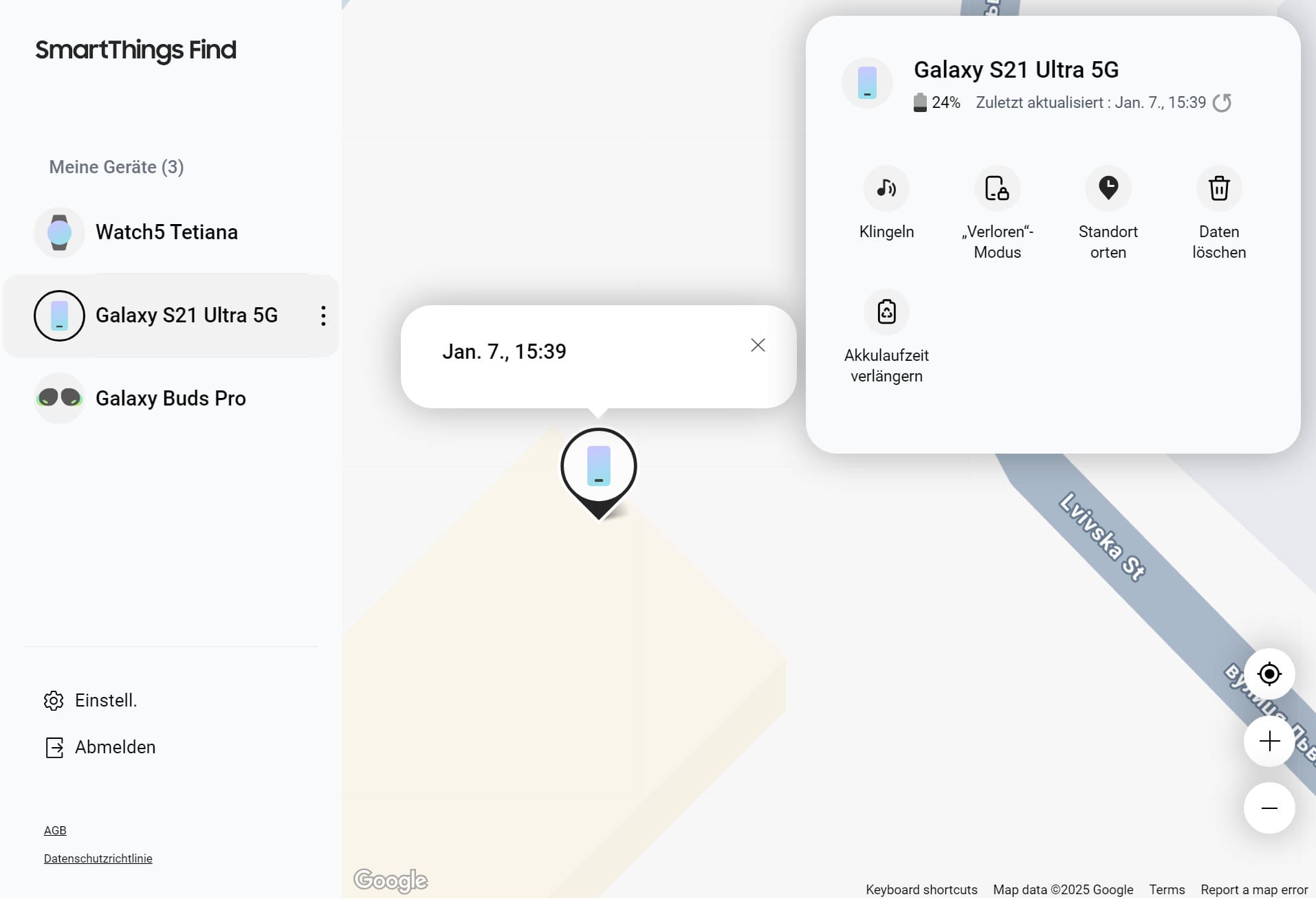Select the Watch5 Tetiana watch icon

pos(59,232)
